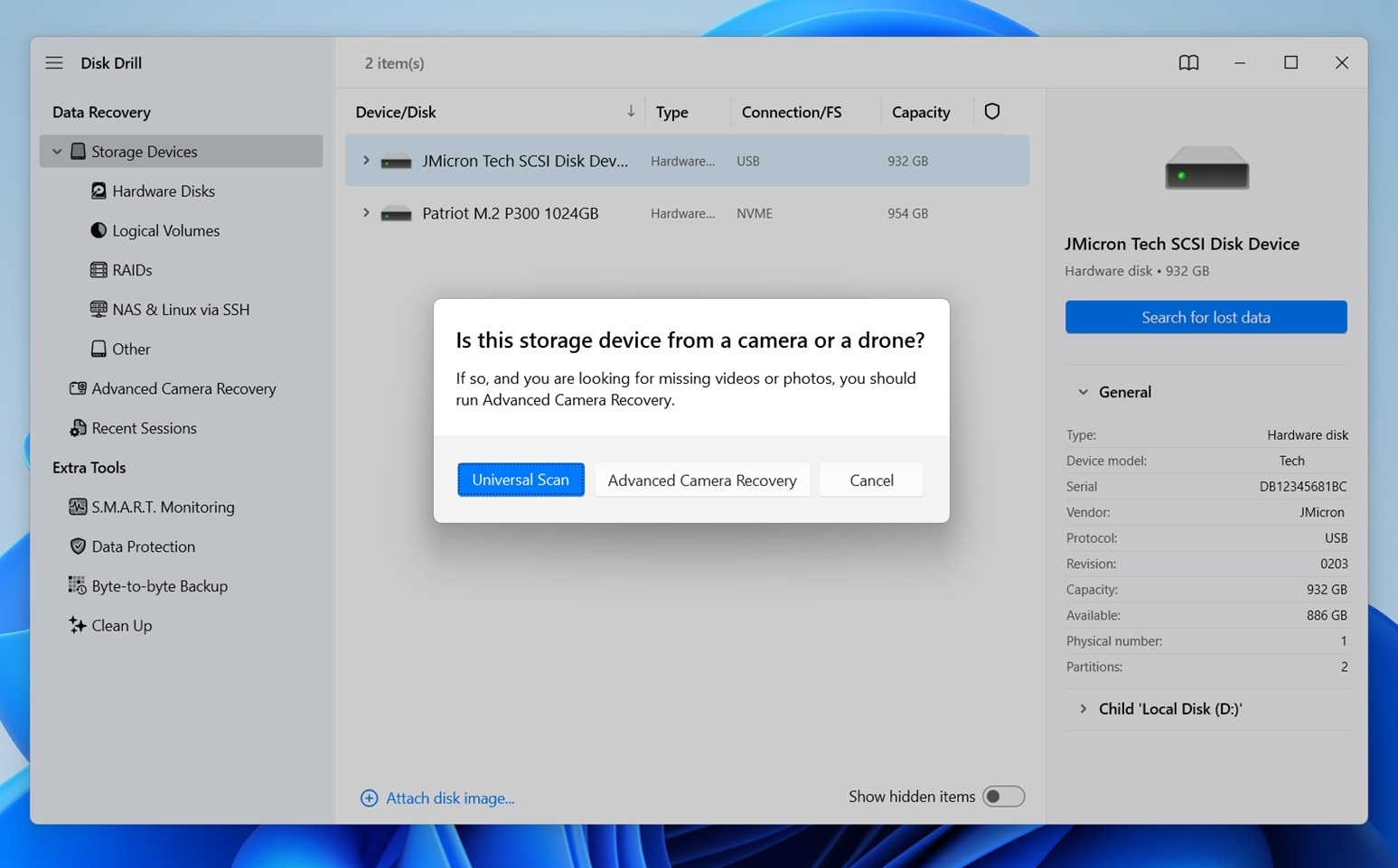
Task: Open S.M.A.R.T. Monitoring tool
Action: 162,507
